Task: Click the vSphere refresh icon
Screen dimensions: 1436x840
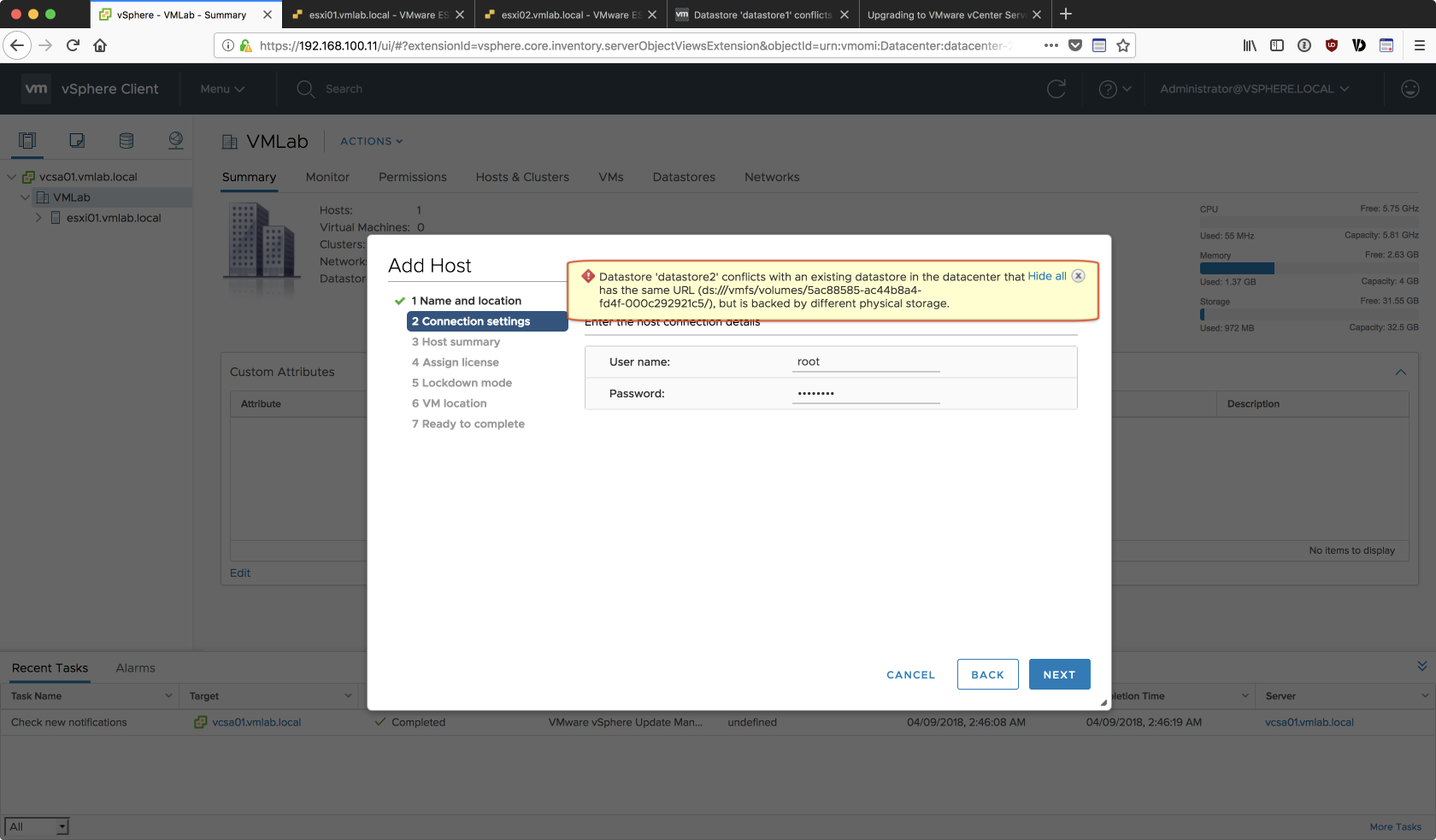Action: tap(1056, 89)
